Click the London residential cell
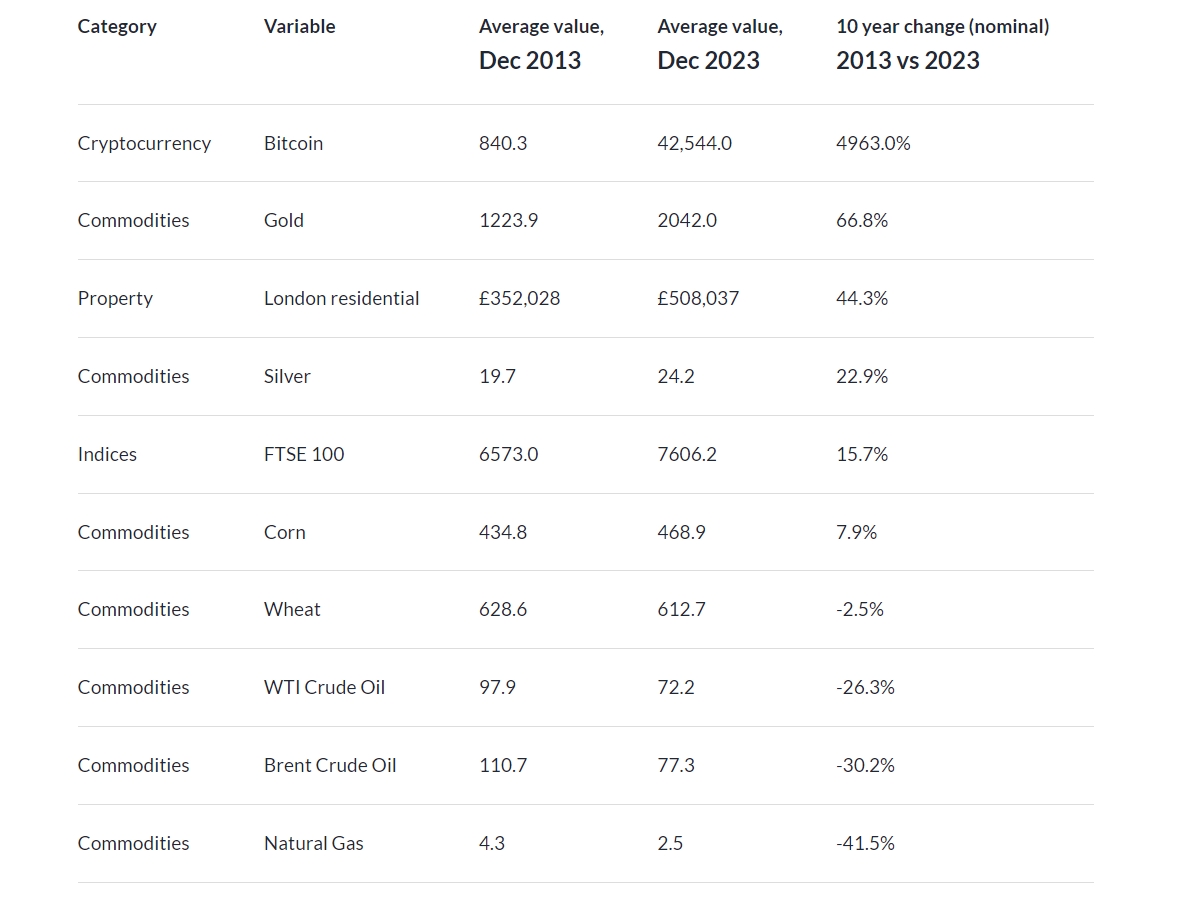The height and width of the screenshot is (903, 1186). pos(341,298)
